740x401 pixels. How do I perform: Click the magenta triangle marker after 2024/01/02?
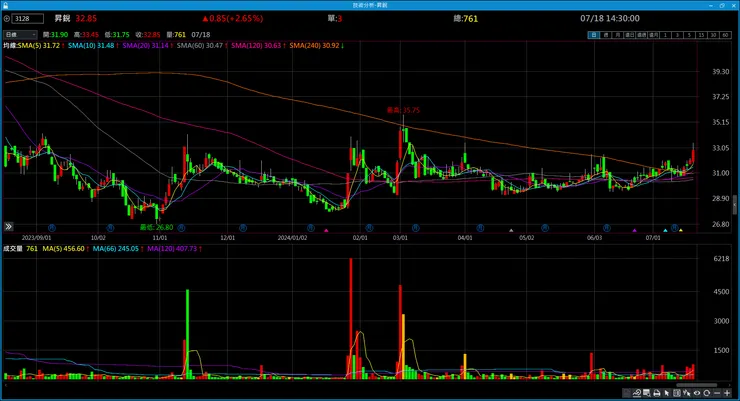(x=326, y=230)
